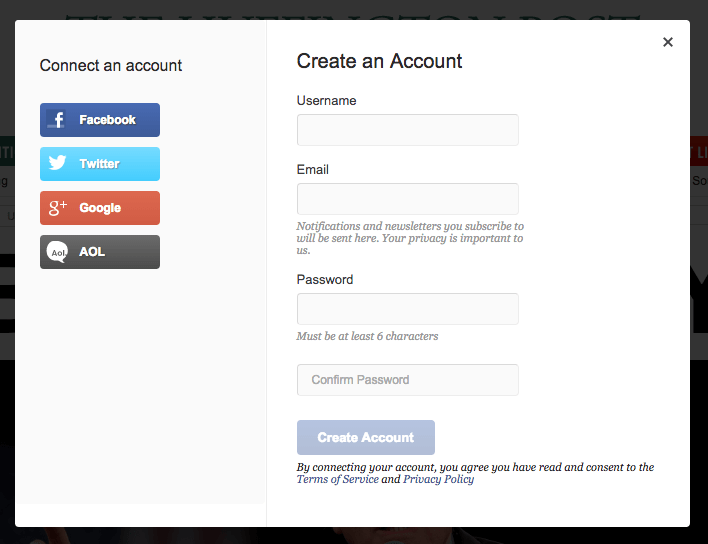Close the Create an Account dialog
708x544 pixels.
[668, 42]
